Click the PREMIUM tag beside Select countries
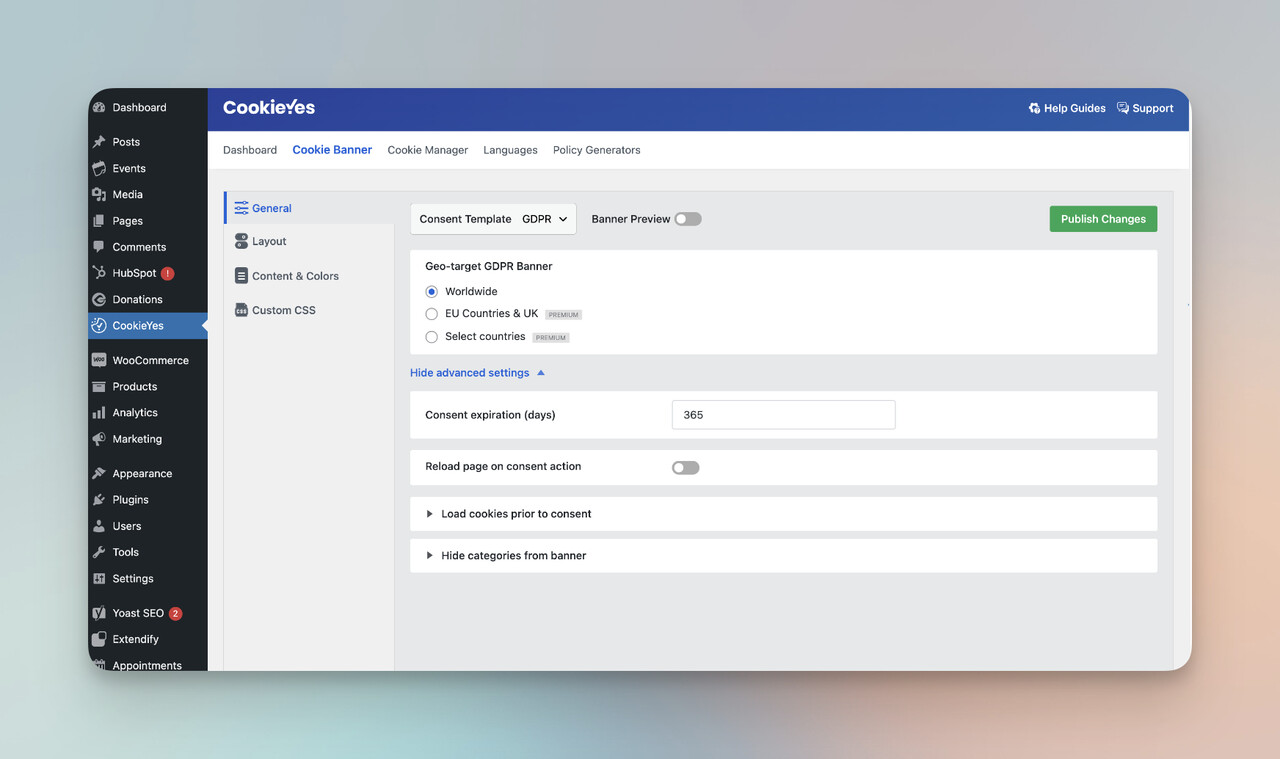The height and width of the screenshot is (759, 1280). point(551,338)
